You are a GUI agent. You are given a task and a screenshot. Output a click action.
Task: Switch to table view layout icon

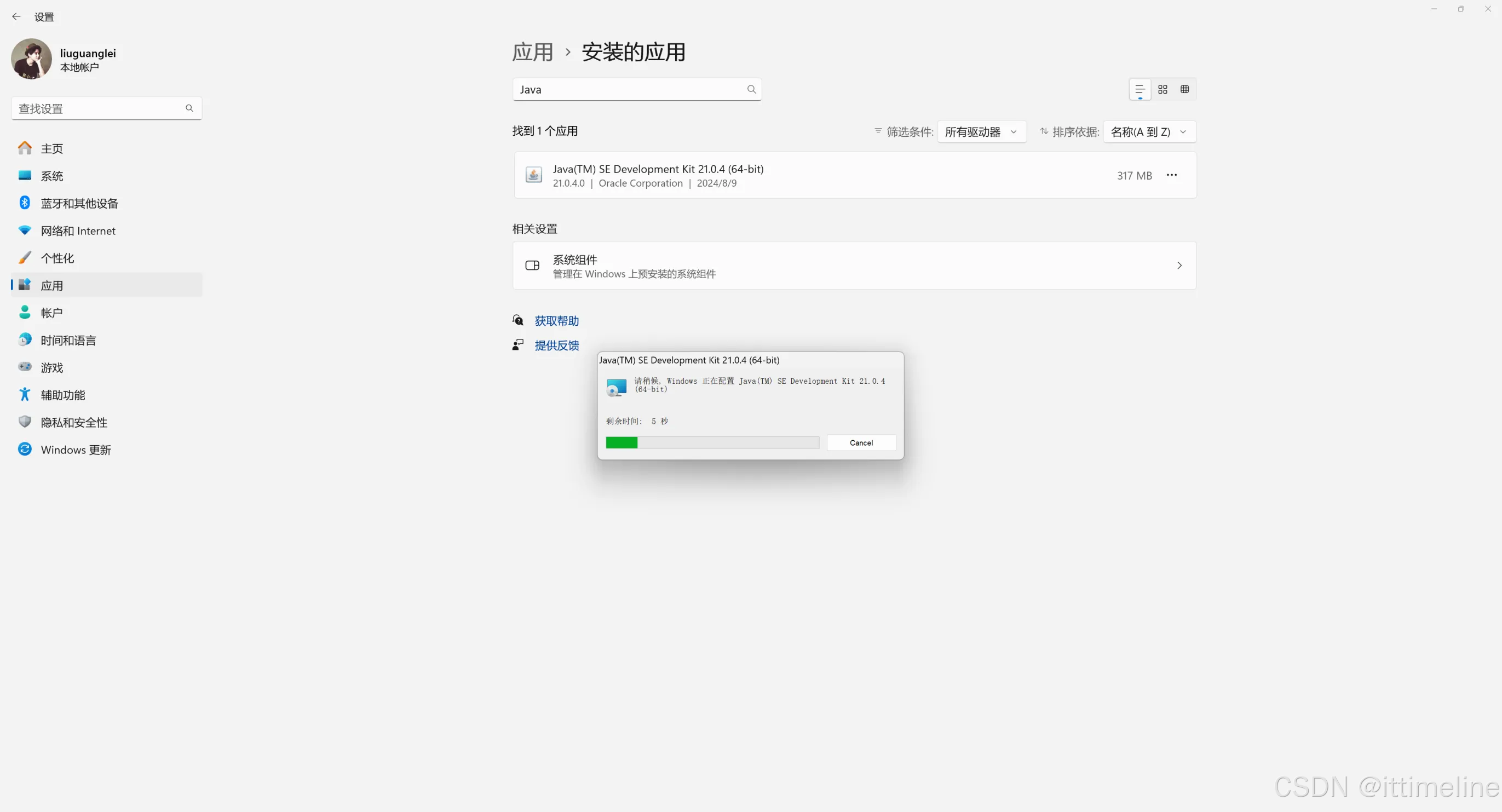point(1184,89)
